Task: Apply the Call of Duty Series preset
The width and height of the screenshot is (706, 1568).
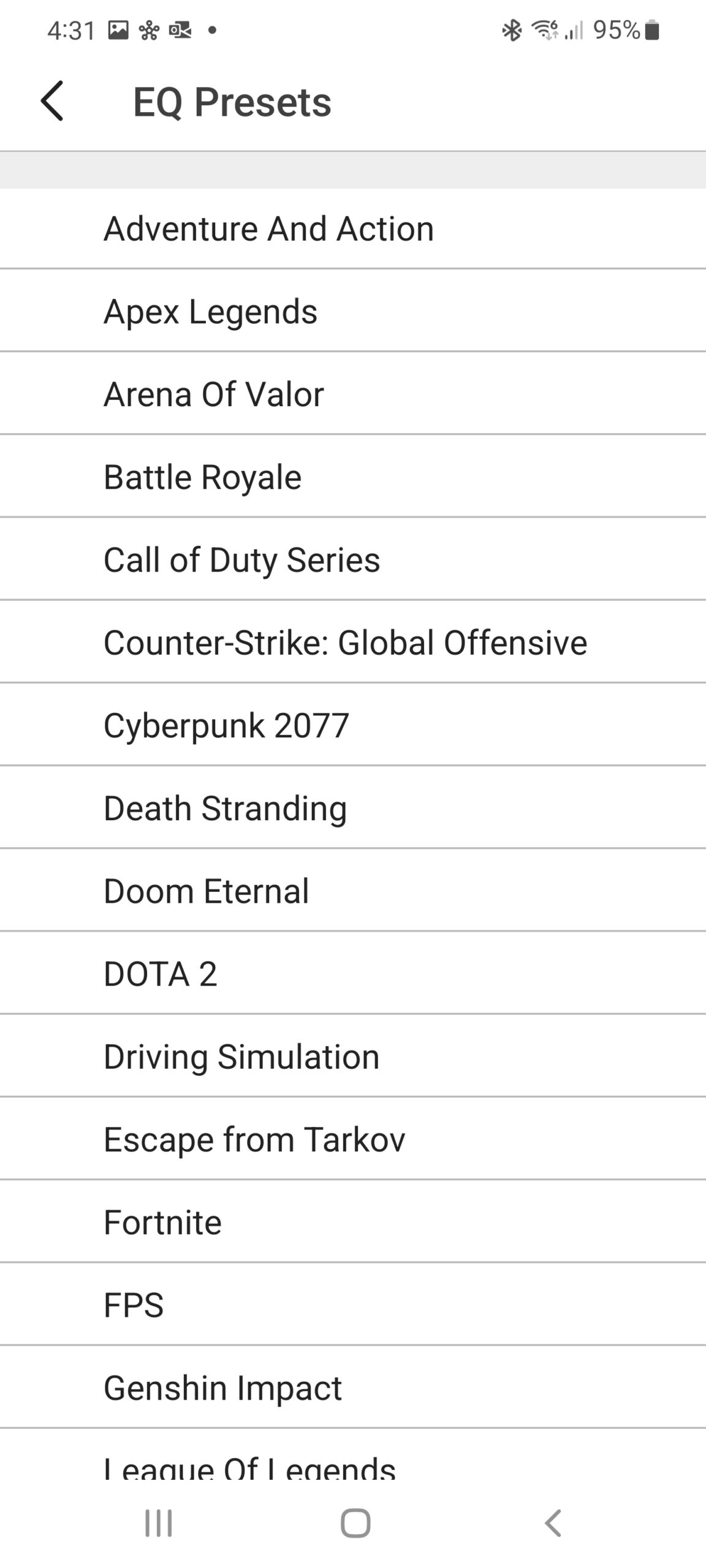Action: point(241,559)
